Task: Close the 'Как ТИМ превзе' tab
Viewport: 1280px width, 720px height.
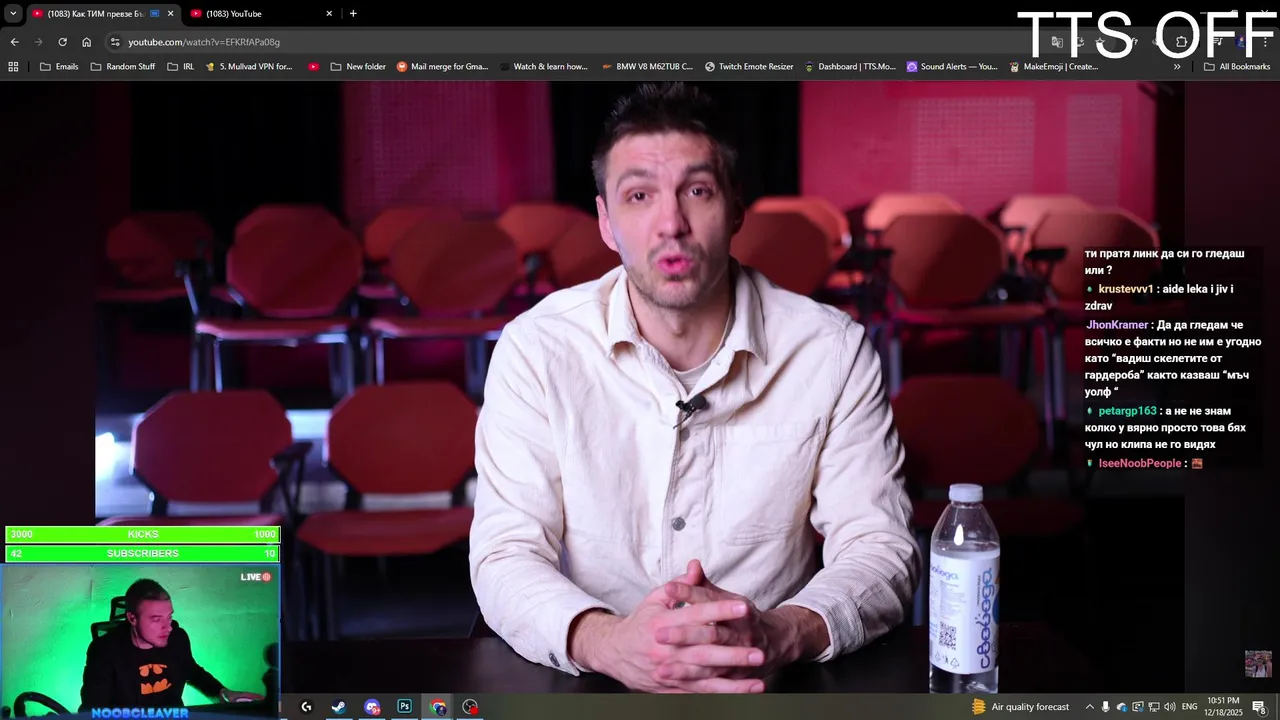Action: (x=170, y=13)
